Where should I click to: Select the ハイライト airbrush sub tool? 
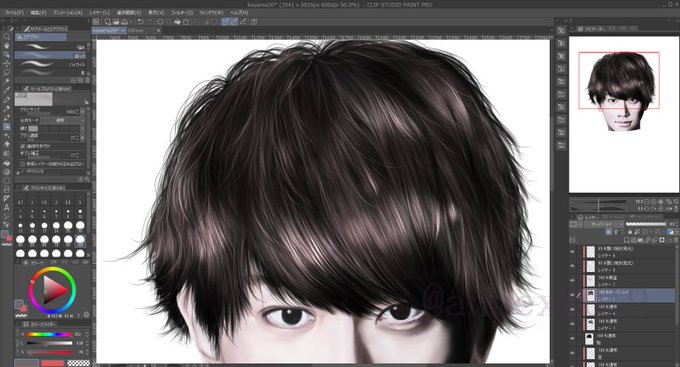pyautogui.click(x=51, y=64)
